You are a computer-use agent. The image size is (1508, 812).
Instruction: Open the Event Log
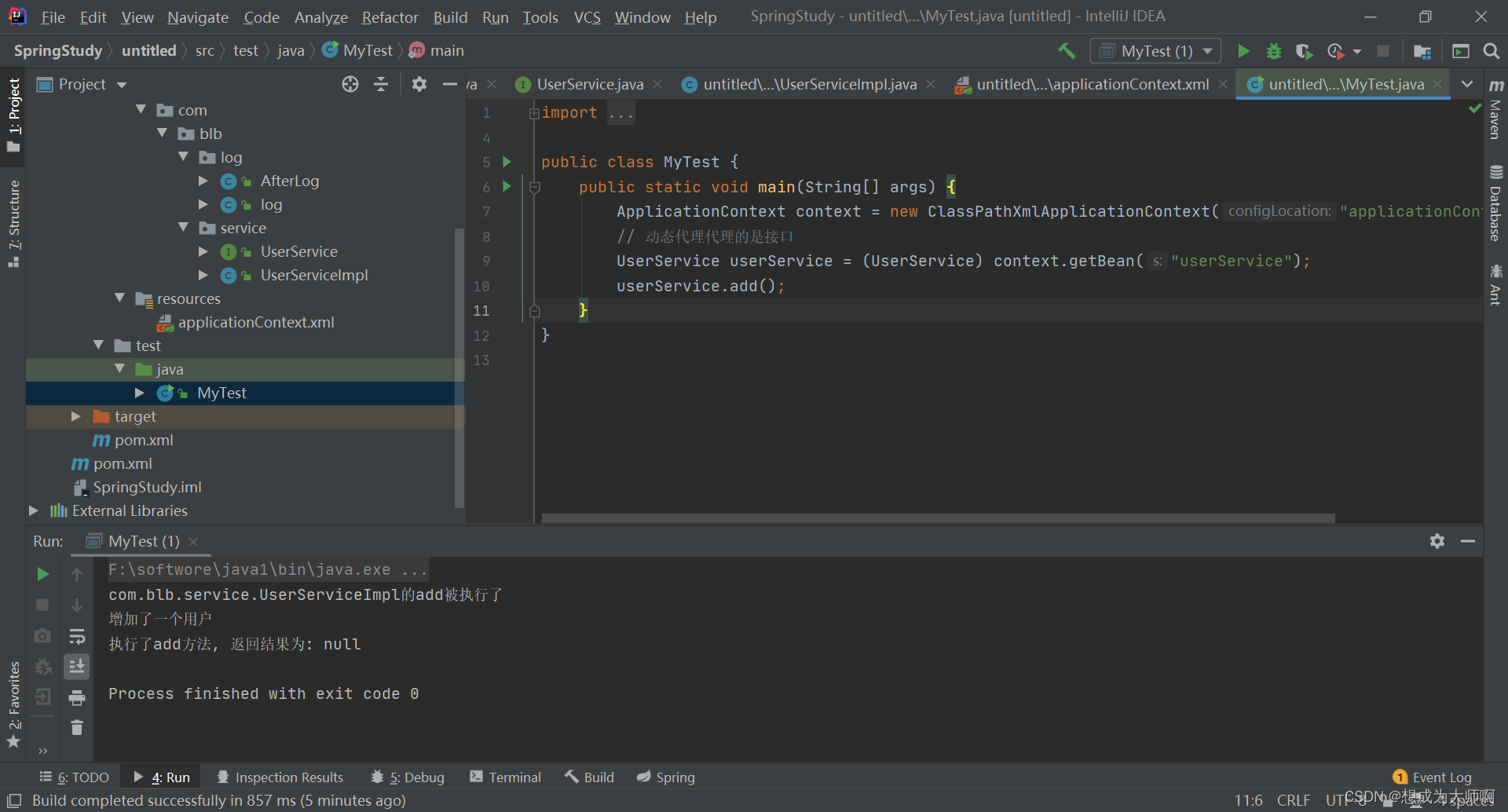[1432, 777]
